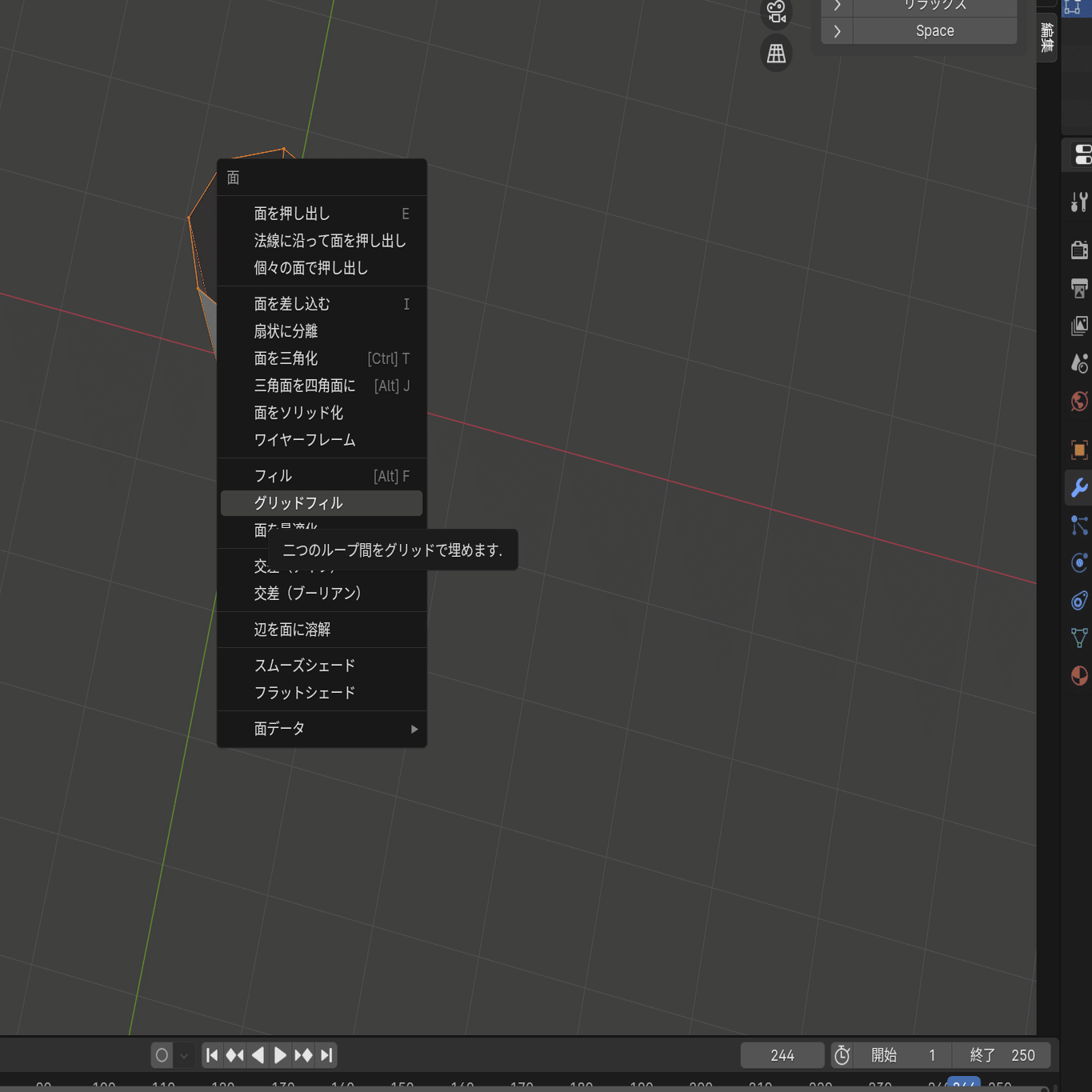Select 三角面を四角面に menu entry
Viewport: 1092px width, 1092px height.
point(322,386)
